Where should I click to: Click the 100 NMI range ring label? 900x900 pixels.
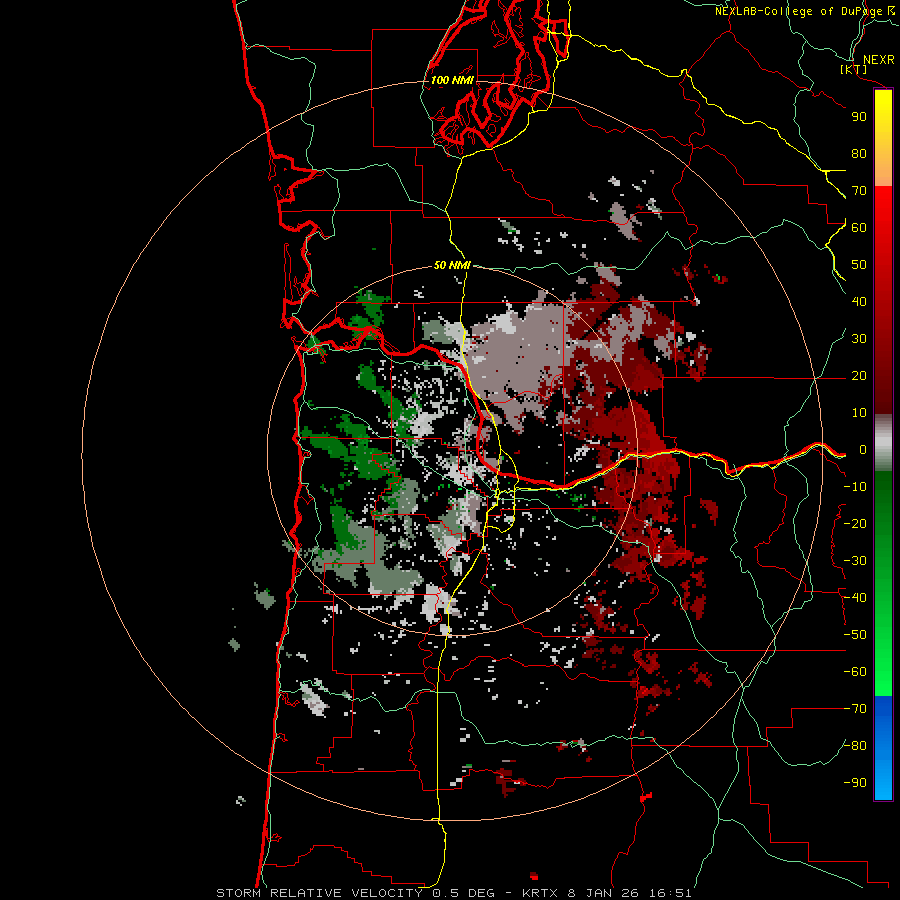[x=452, y=80]
